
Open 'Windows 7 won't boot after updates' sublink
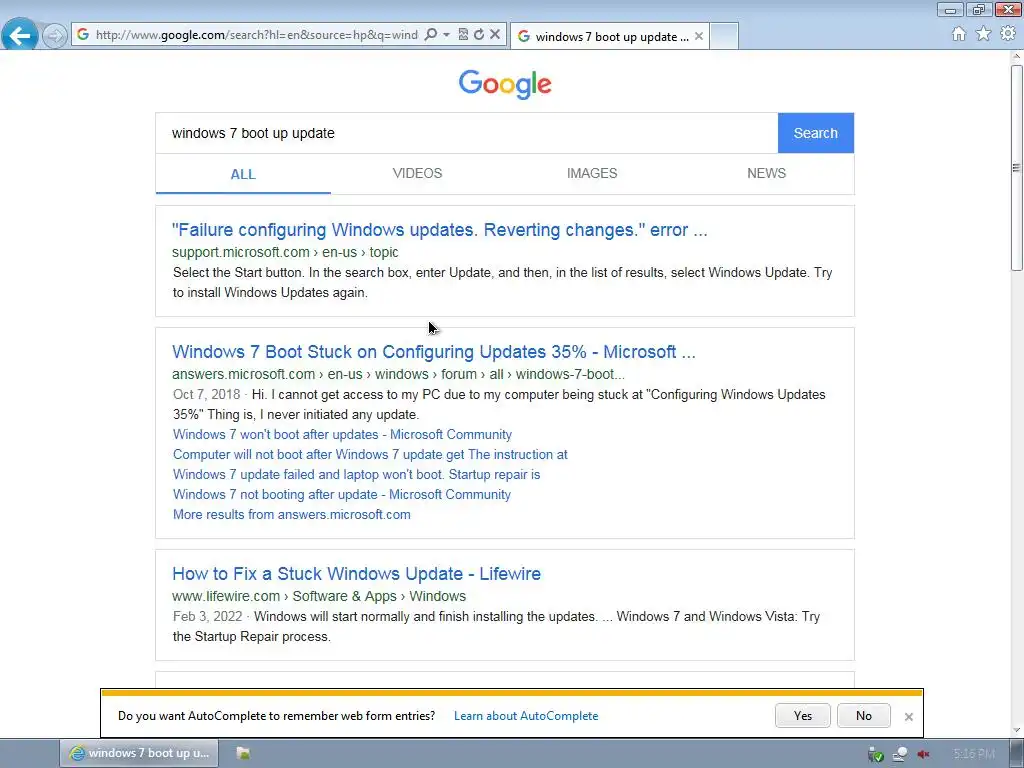(342, 435)
